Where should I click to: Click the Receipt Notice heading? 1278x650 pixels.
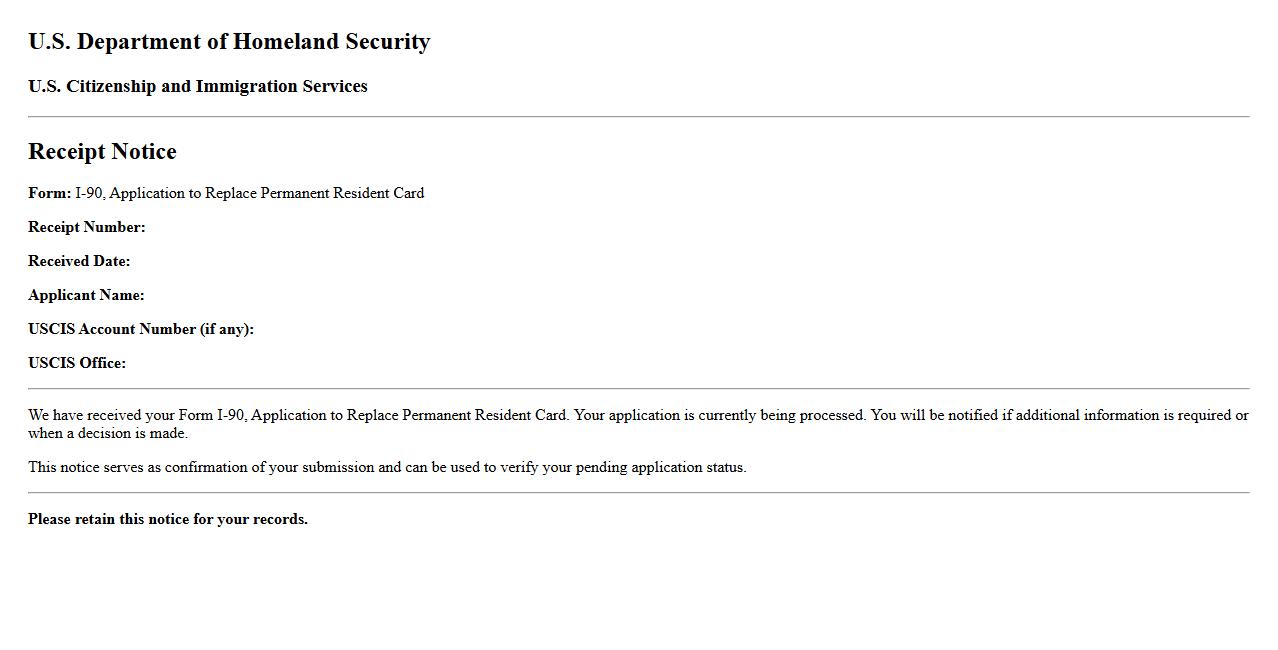coord(102,152)
